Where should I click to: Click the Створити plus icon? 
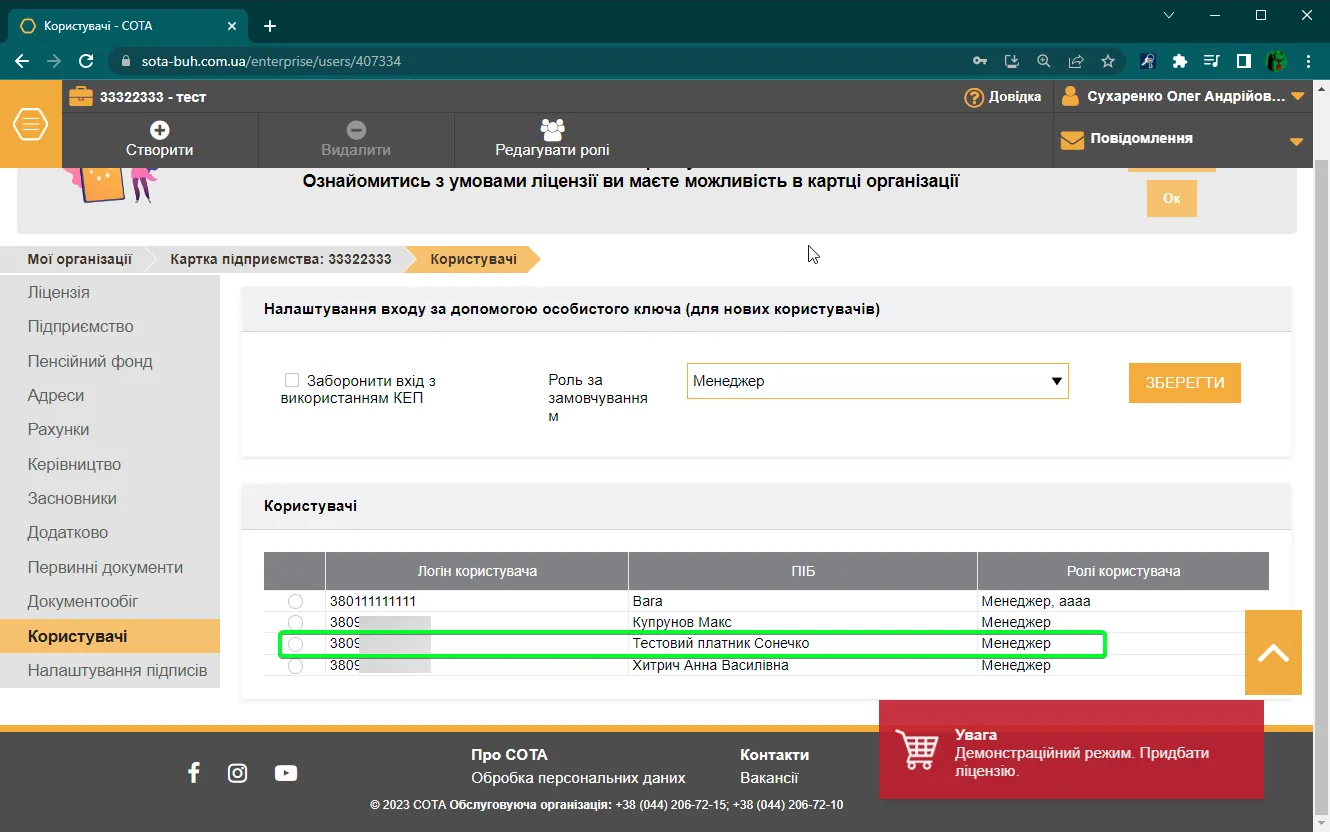click(159, 130)
